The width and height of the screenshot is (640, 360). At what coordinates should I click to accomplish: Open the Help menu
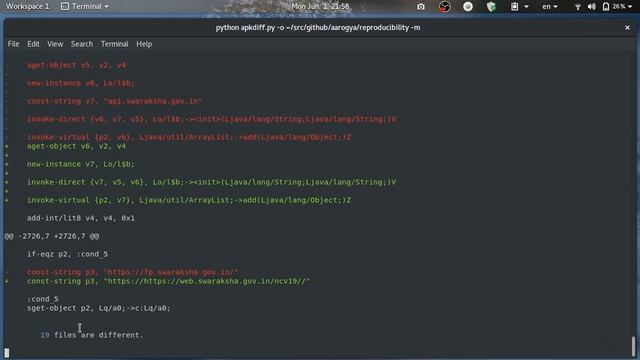[144, 44]
